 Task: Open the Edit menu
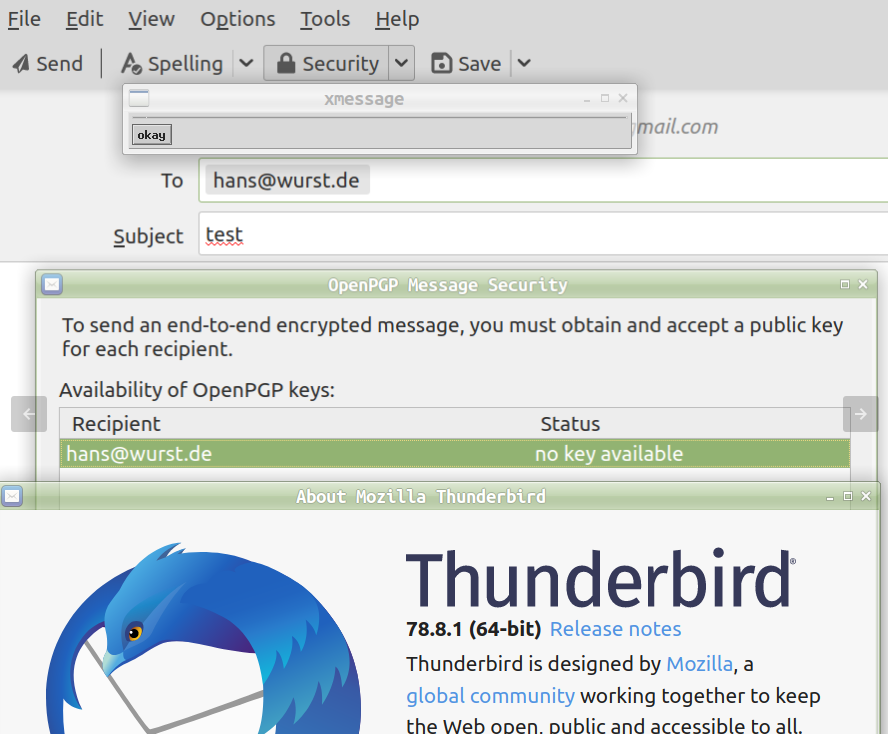(84, 19)
